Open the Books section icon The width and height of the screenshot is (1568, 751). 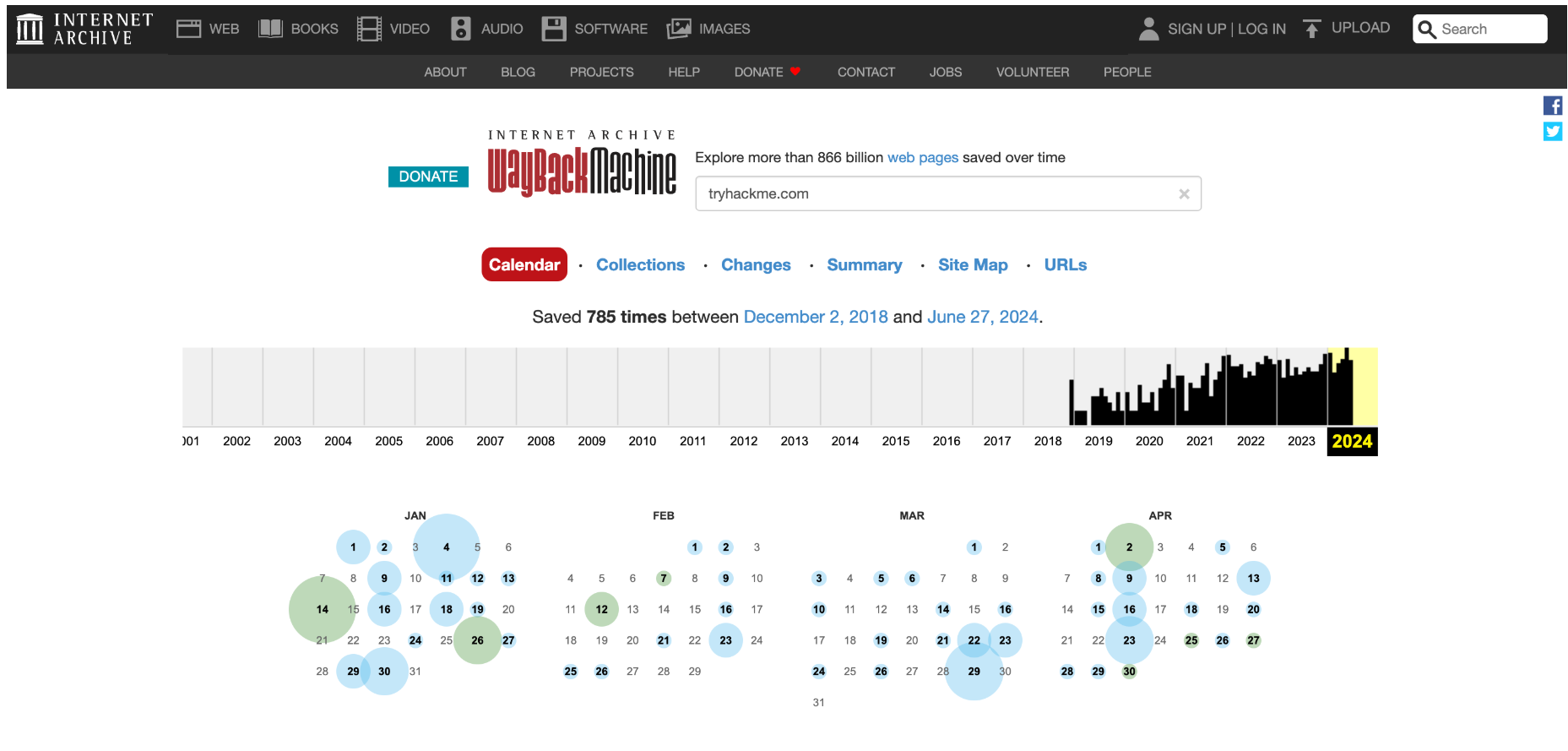coord(270,29)
